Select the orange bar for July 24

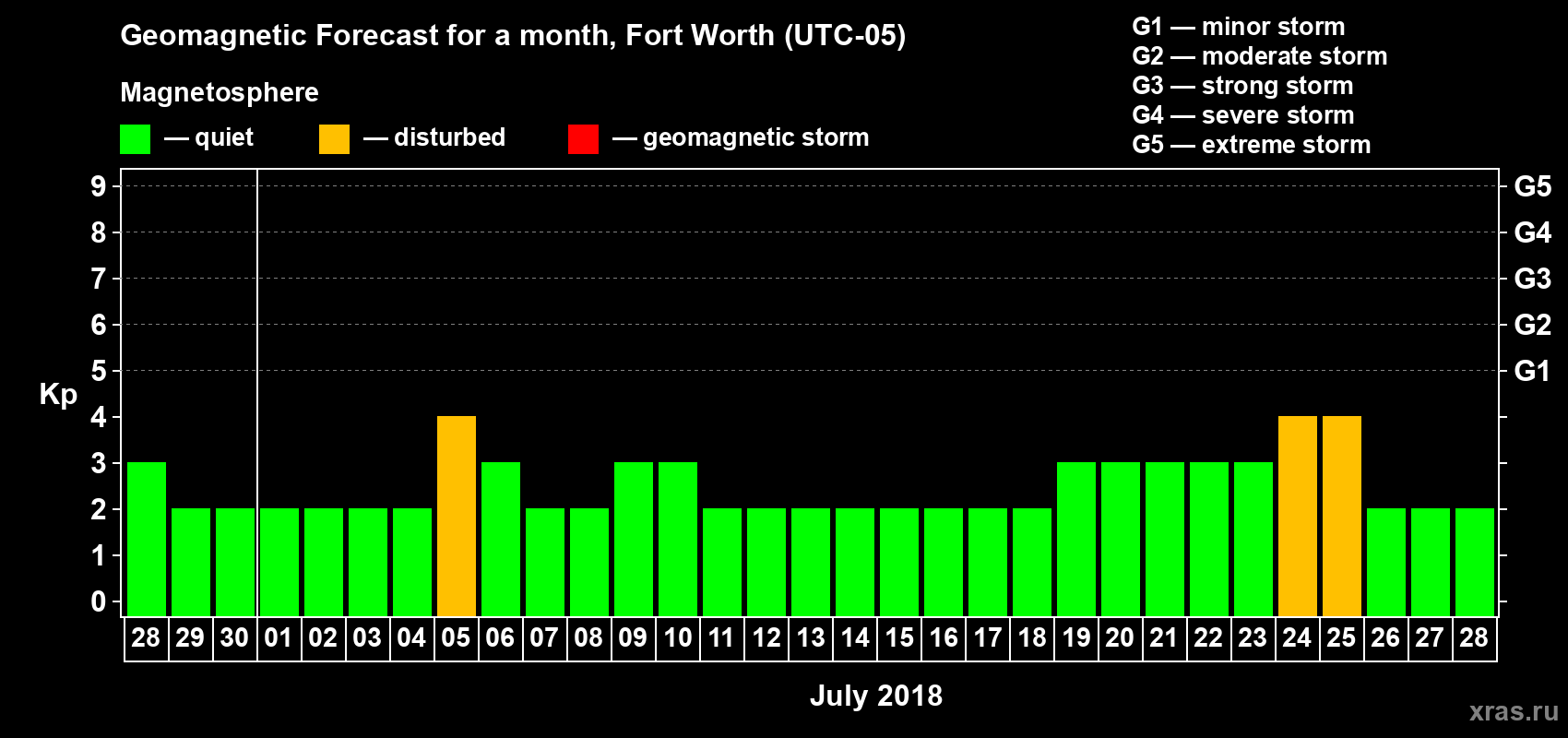[x=1298, y=516]
